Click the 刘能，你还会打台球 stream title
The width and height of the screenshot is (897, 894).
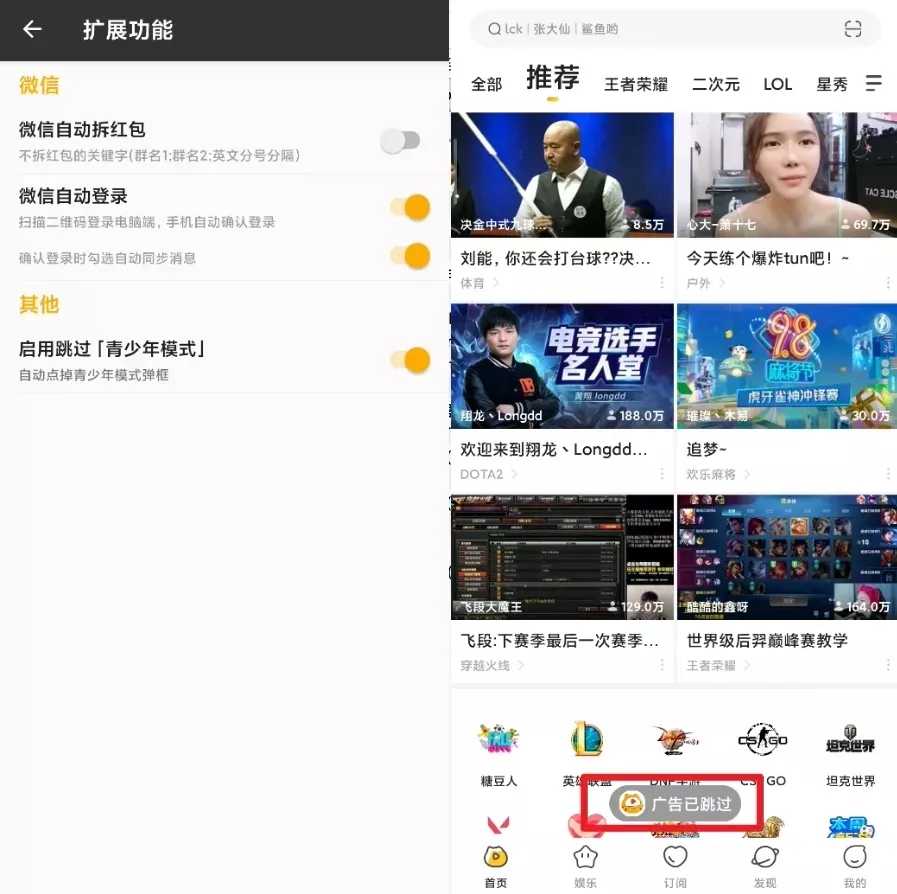[555, 259]
